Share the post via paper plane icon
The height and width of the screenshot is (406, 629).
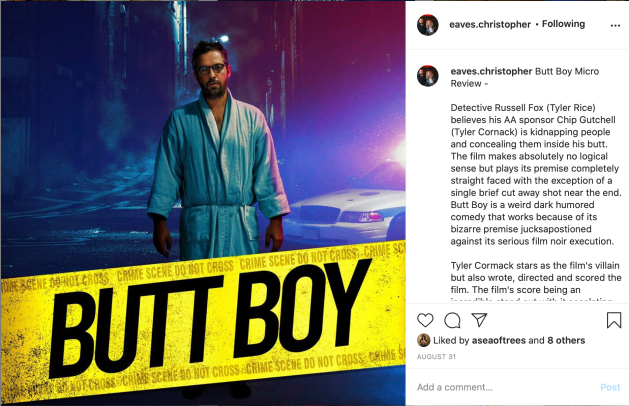(x=479, y=319)
